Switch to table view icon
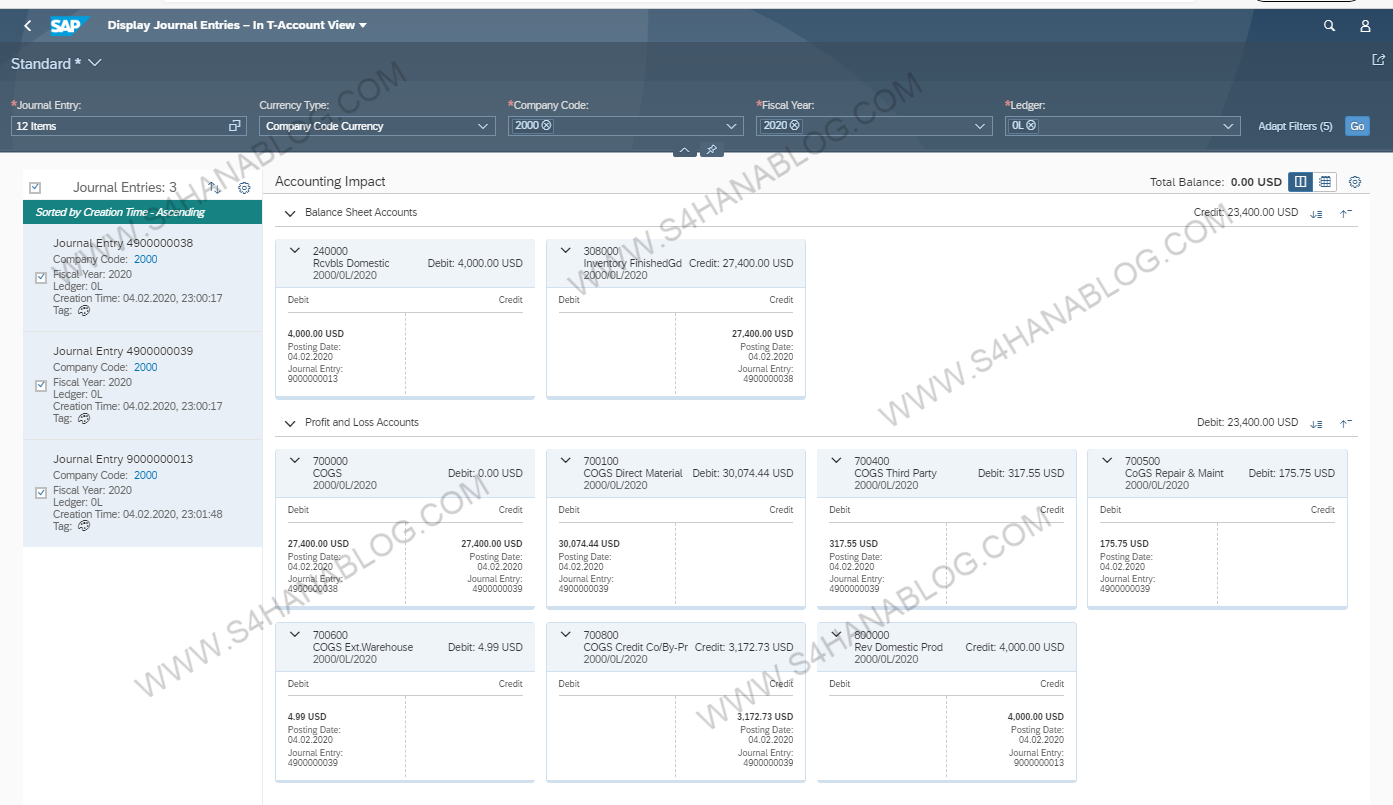 pos(1325,182)
